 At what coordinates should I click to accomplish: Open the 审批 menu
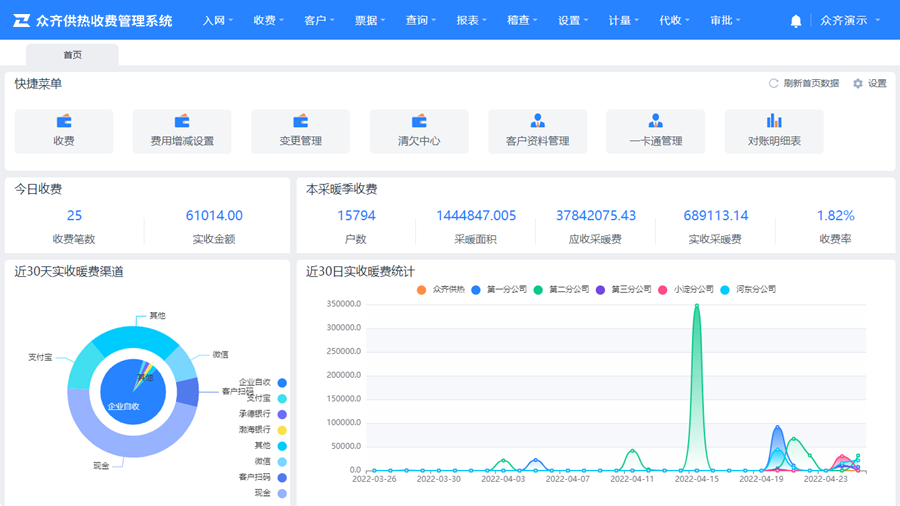pos(724,21)
